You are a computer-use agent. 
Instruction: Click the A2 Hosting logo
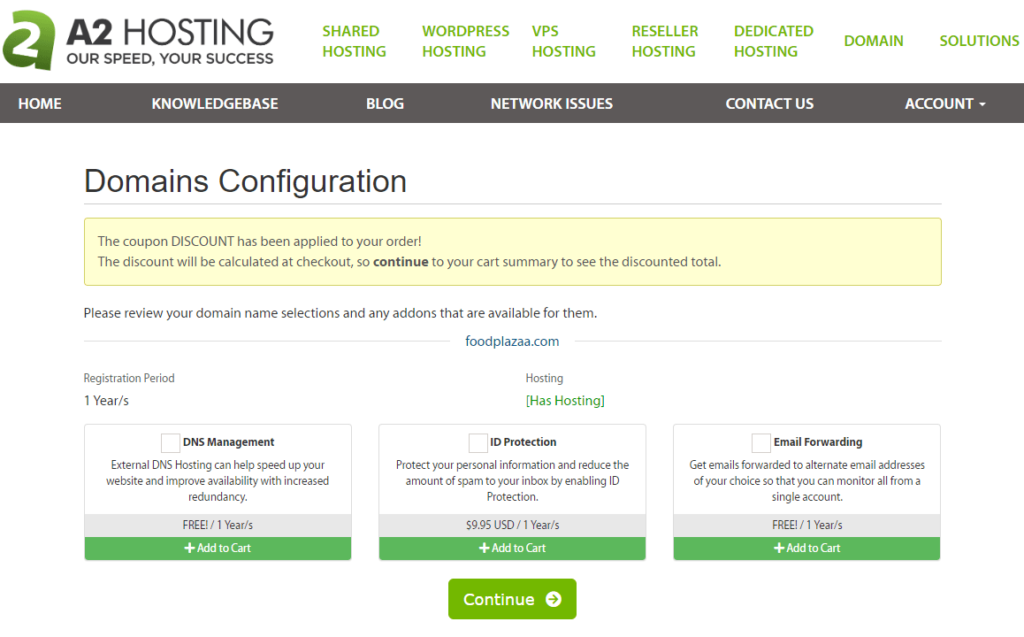[138, 41]
